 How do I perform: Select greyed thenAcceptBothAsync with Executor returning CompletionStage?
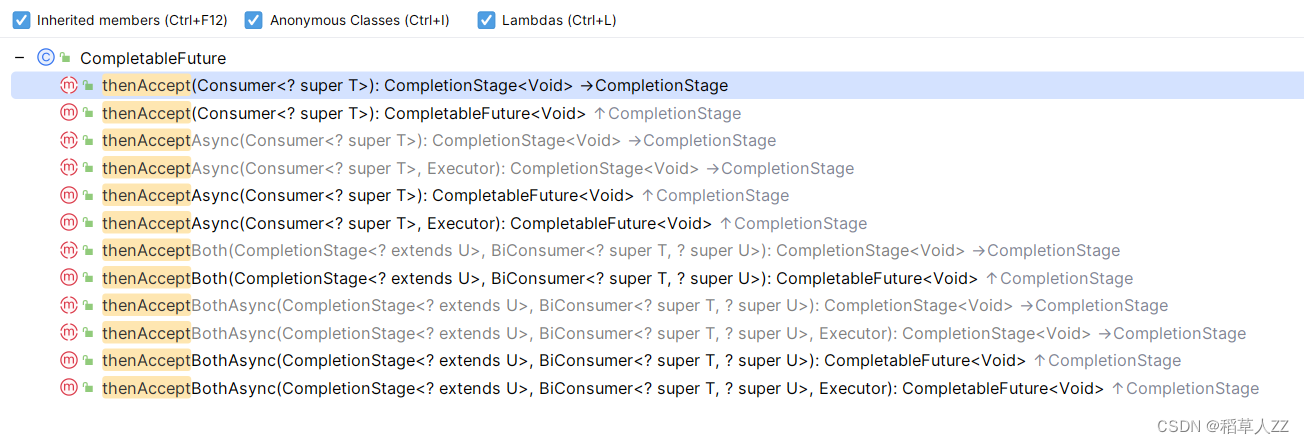(x=673, y=333)
